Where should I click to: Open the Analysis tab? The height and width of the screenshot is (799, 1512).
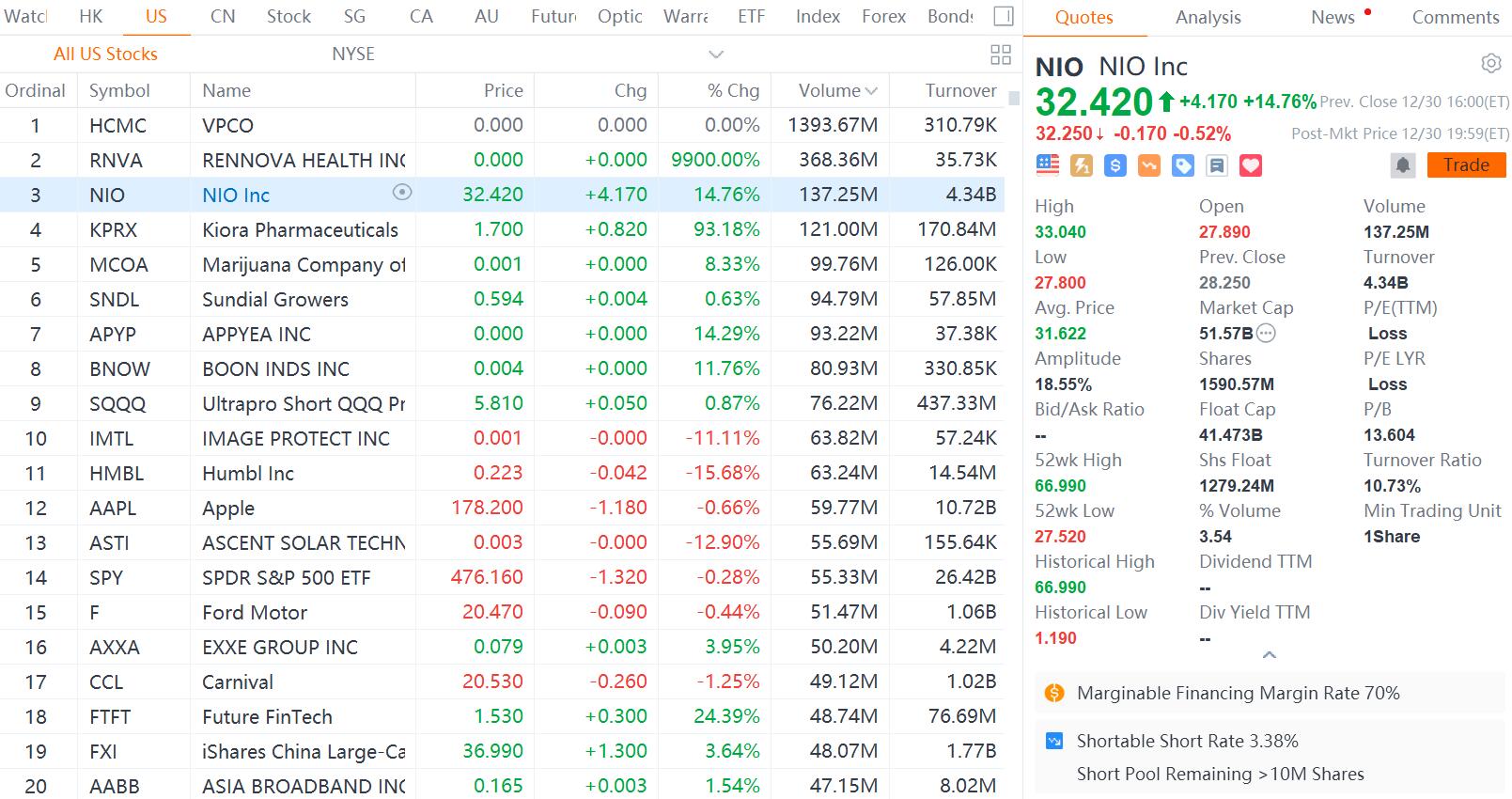1208,17
